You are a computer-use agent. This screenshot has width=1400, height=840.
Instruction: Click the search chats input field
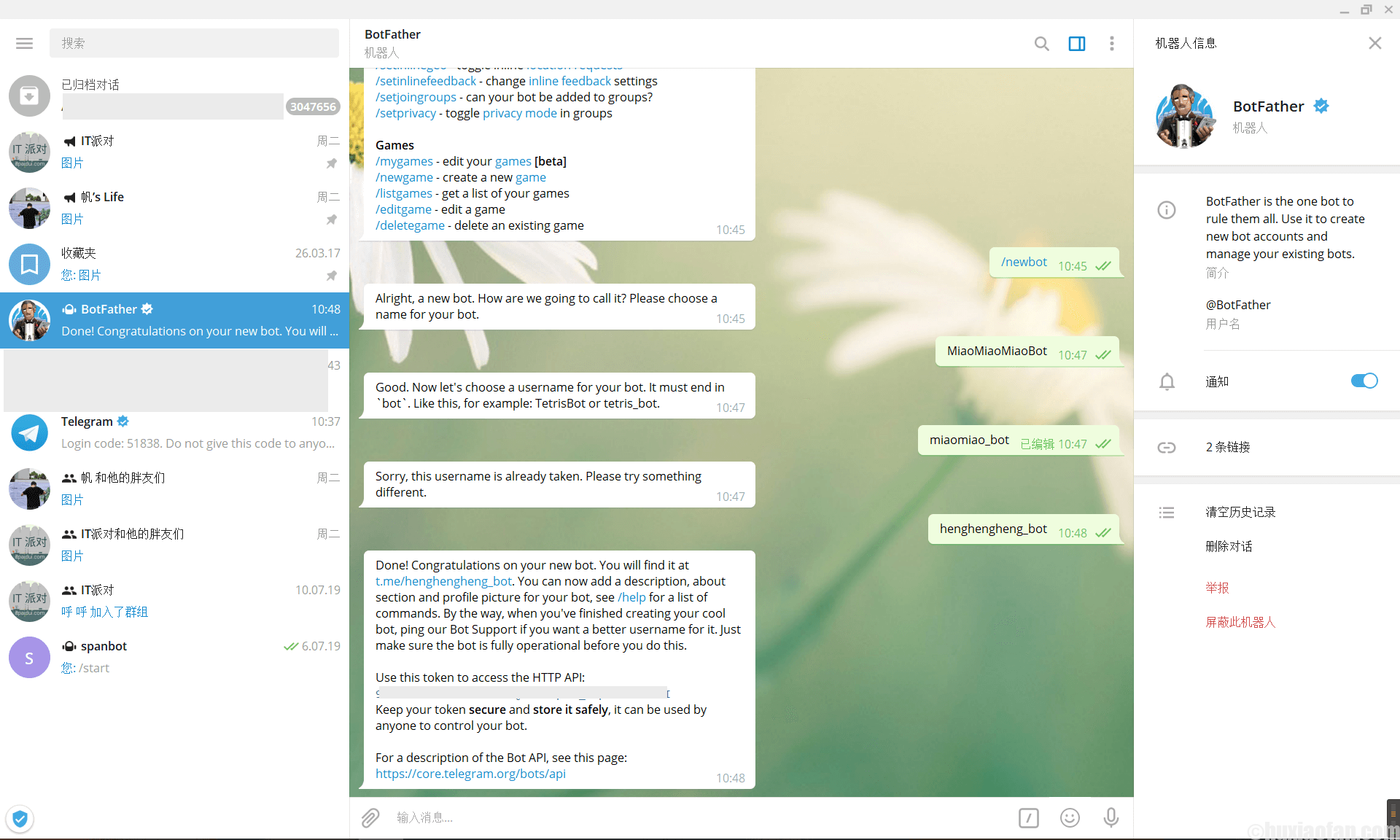click(194, 43)
